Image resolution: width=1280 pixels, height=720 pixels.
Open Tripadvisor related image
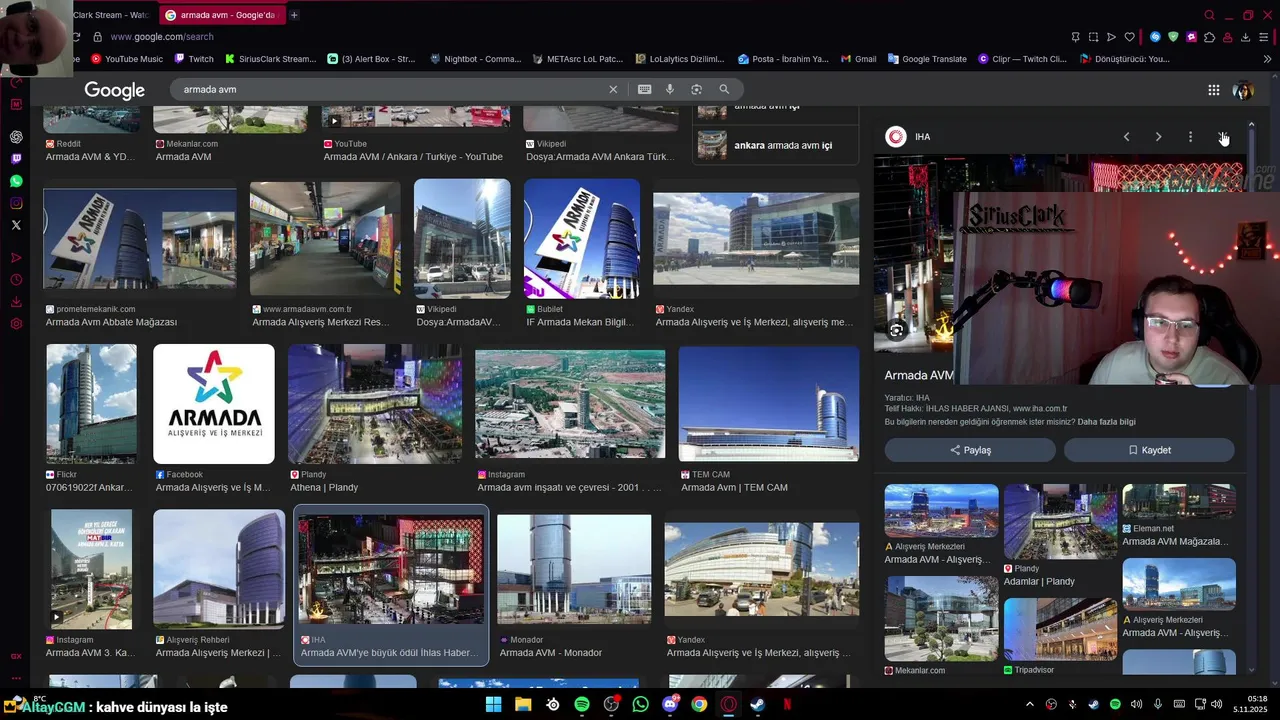(x=1060, y=629)
